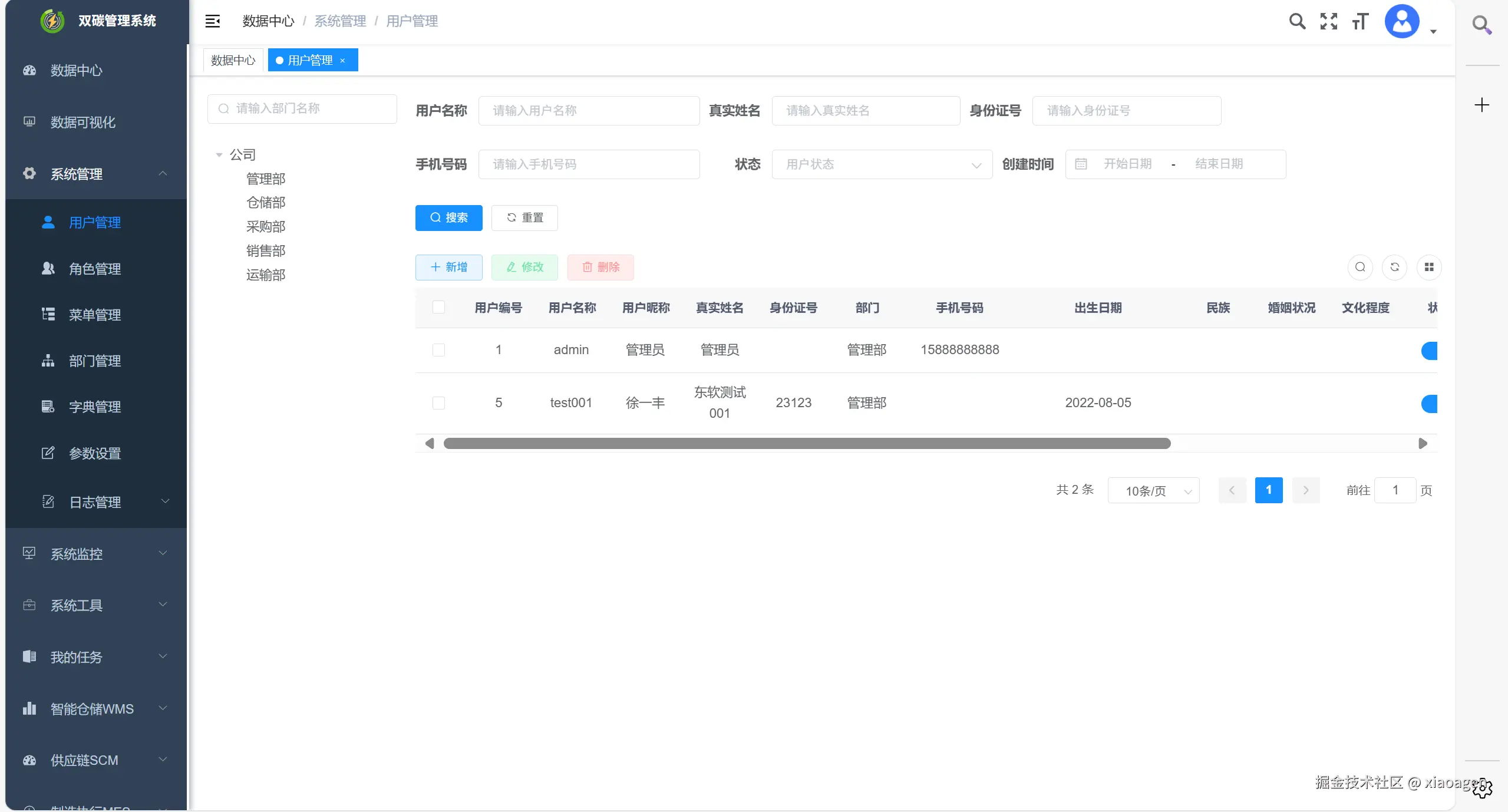Switch to the 数据中心 tab
This screenshot has width=1508, height=812.
coord(233,60)
